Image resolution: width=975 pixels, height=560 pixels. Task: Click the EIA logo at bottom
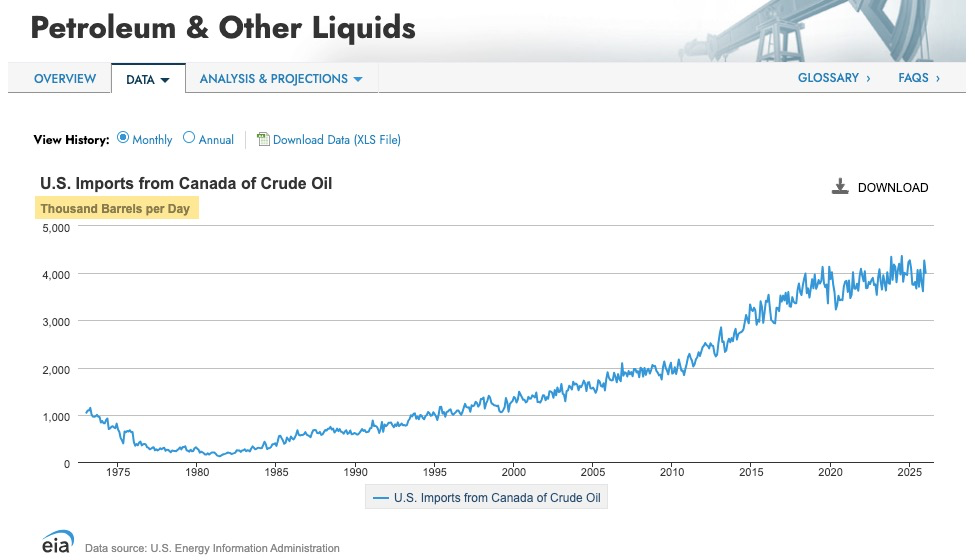(x=56, y=544)
